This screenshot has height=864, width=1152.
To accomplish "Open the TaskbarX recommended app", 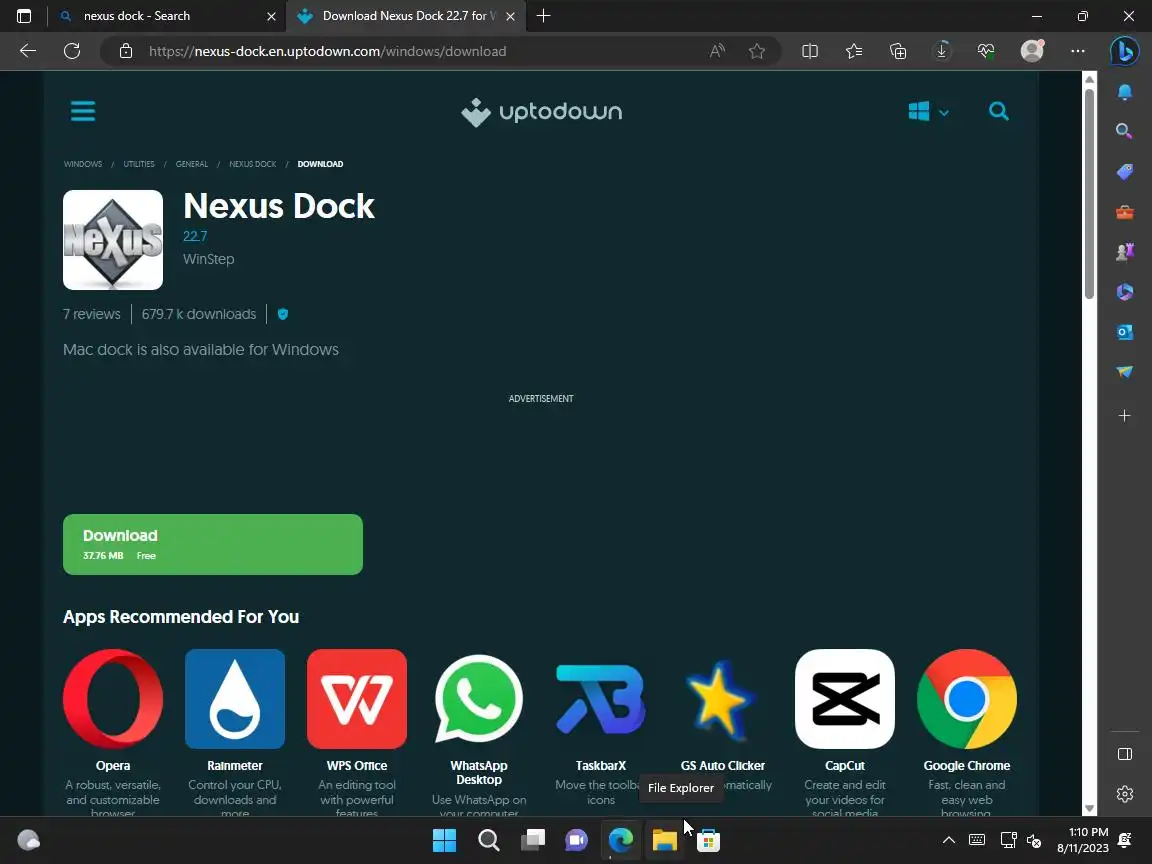I will click(601, 699).
